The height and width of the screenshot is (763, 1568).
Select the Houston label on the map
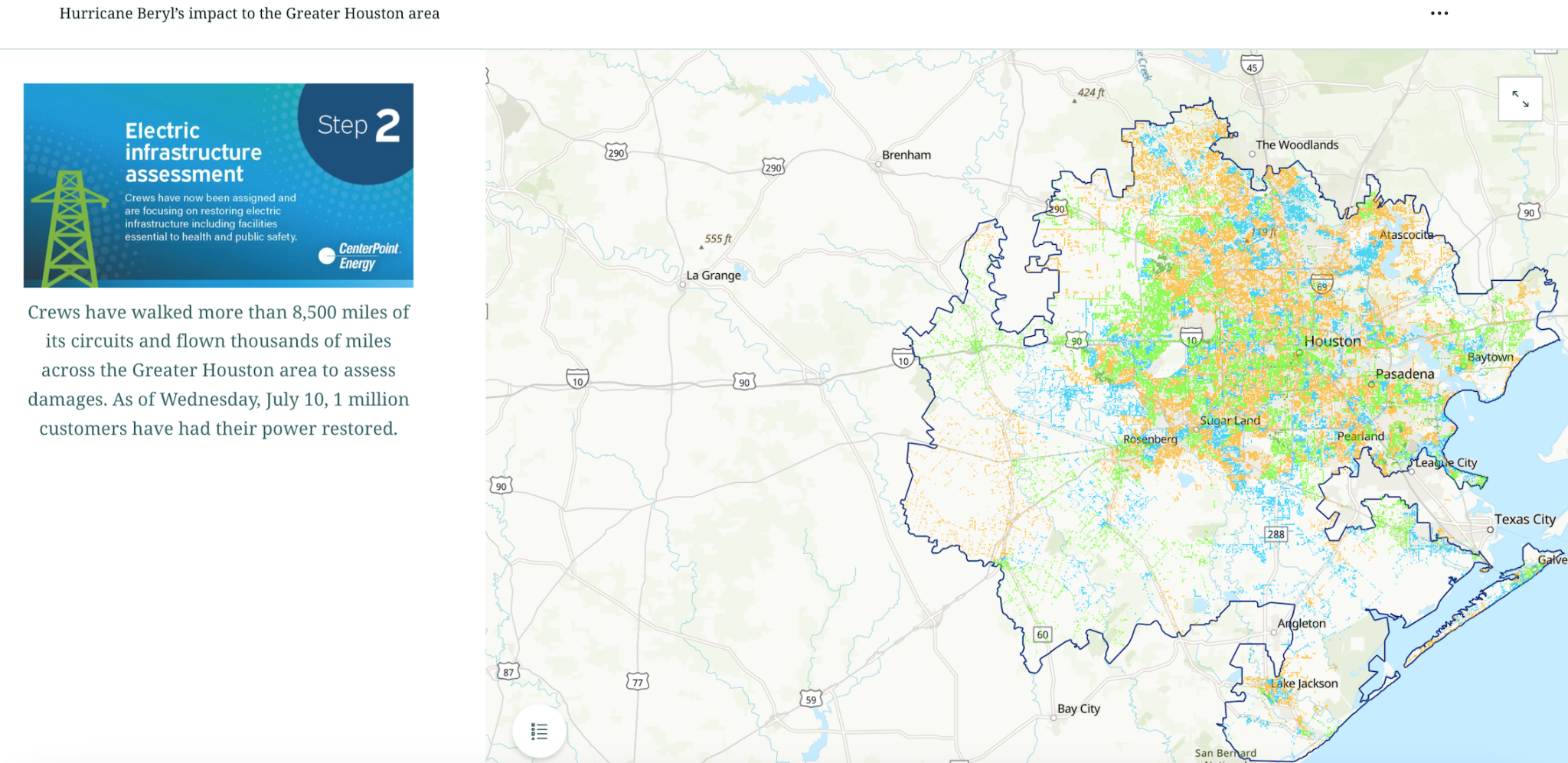[x=1331, y=341]
